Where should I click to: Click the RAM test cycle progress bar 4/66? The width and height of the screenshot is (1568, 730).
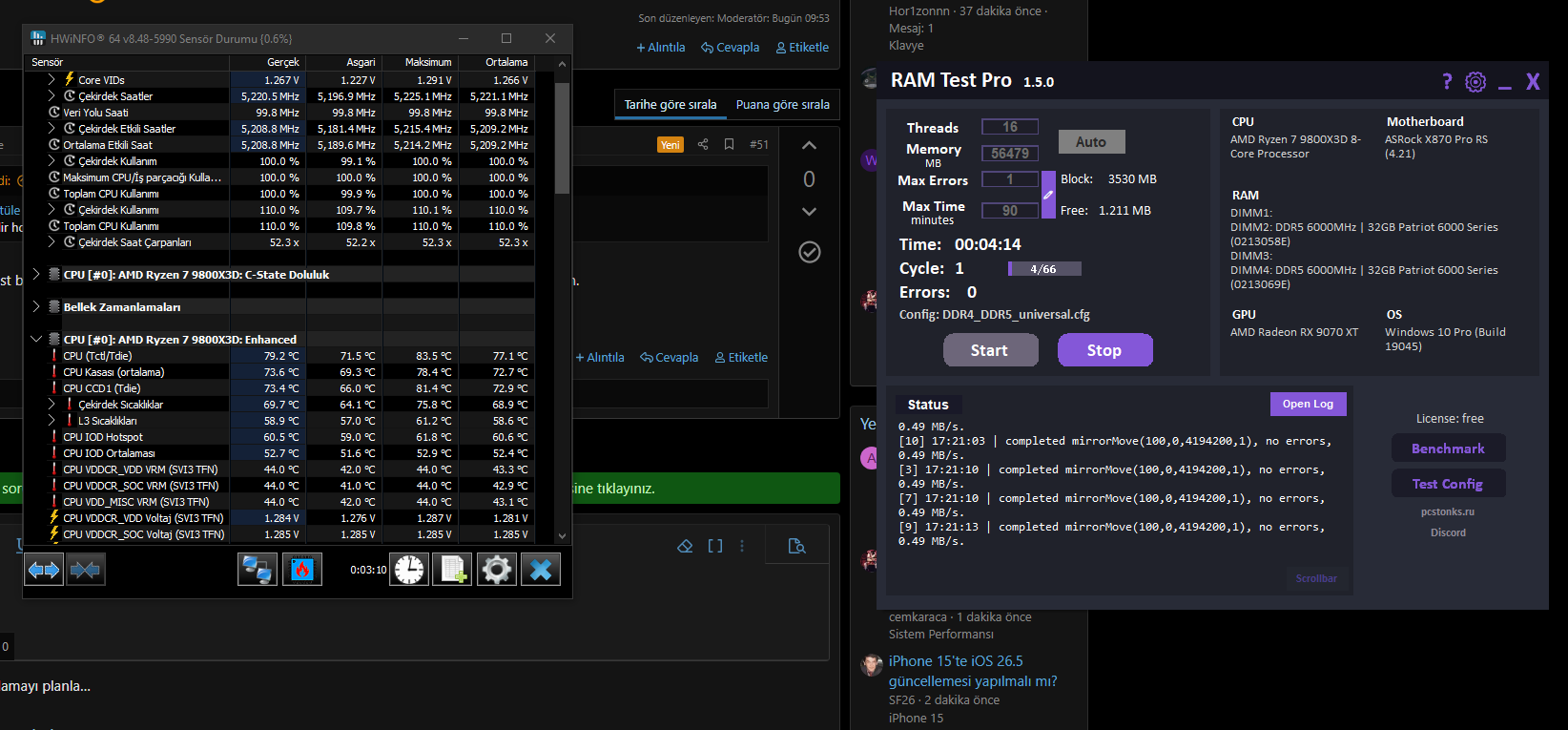click(x=1043, y=269)
